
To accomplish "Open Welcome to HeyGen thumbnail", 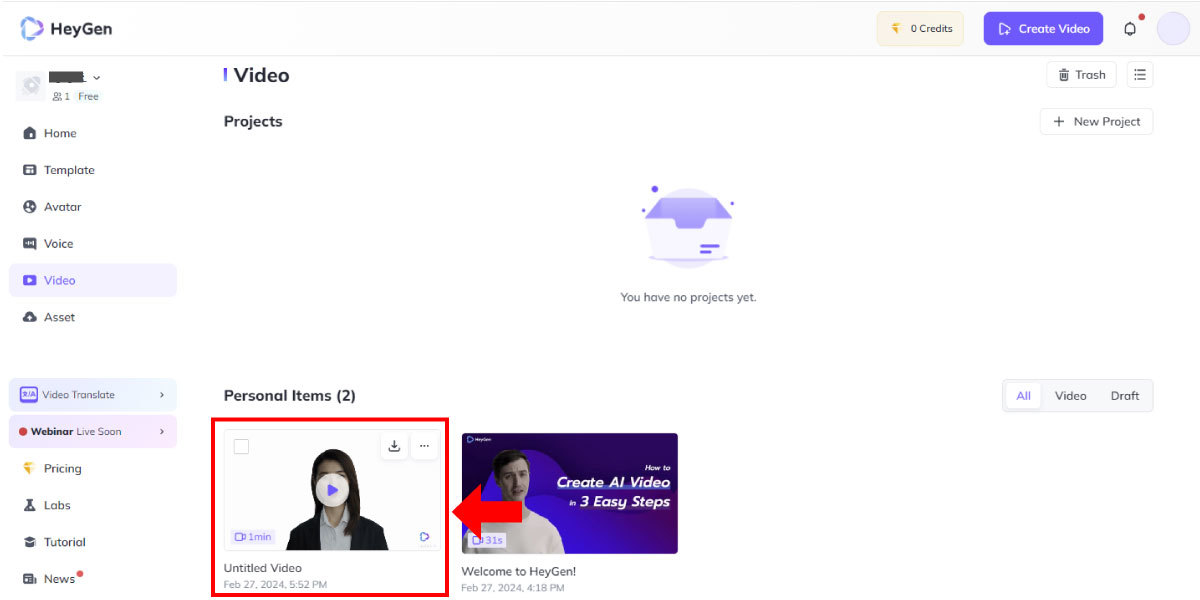I will coord(569,493).
